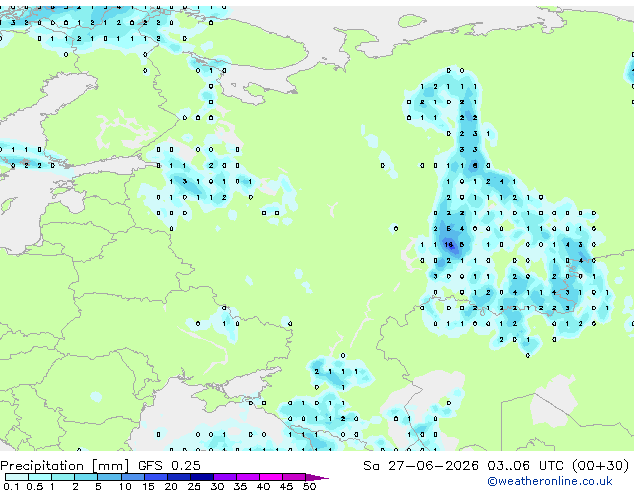Viewport: 634px width, 490px height.
Task: Click the 20–25 mm legend color swatch
Action: pyautogui.click(x=179, y=477)
